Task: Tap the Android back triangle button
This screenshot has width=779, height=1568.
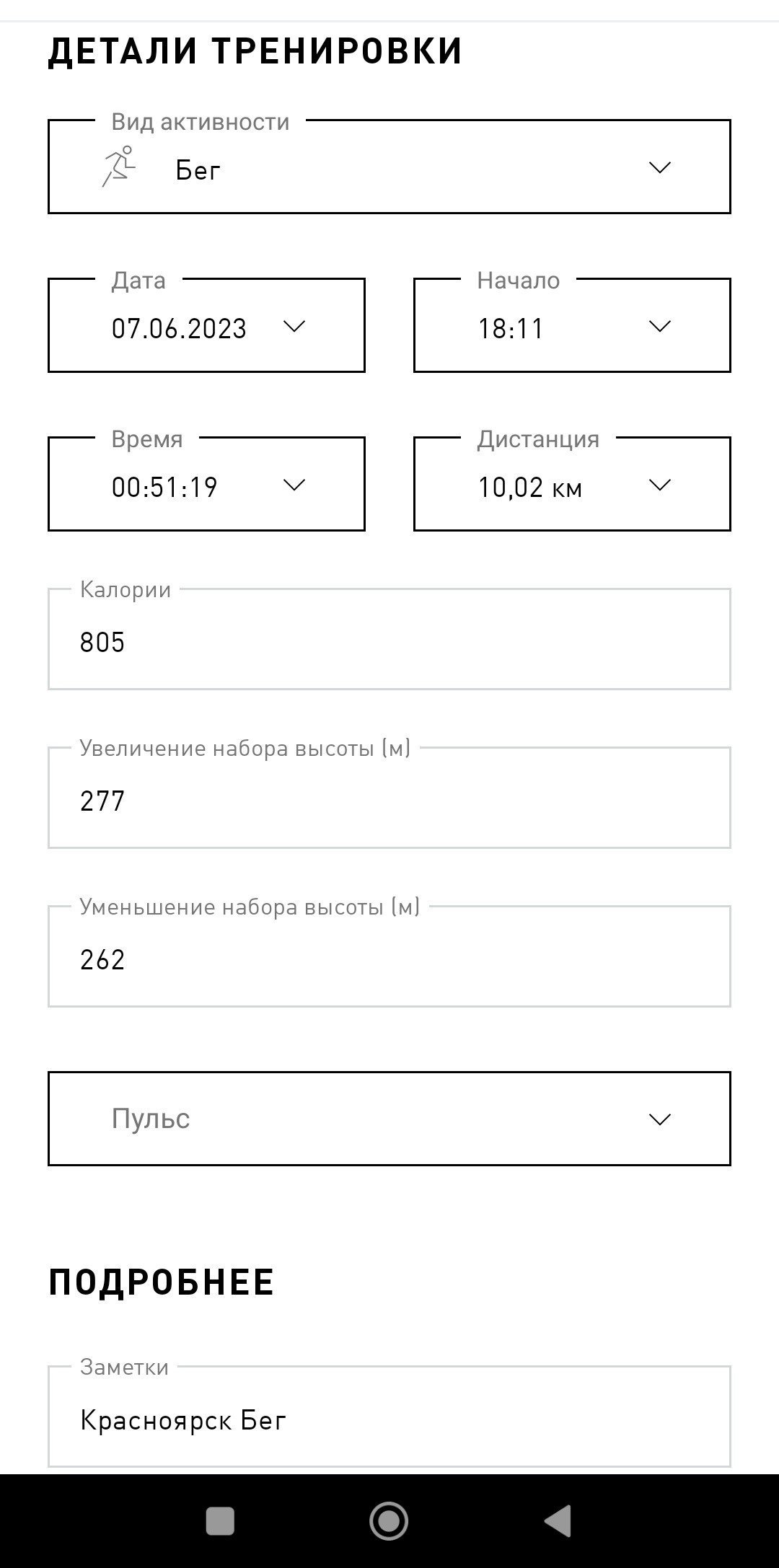Action: coord(558,1520)
